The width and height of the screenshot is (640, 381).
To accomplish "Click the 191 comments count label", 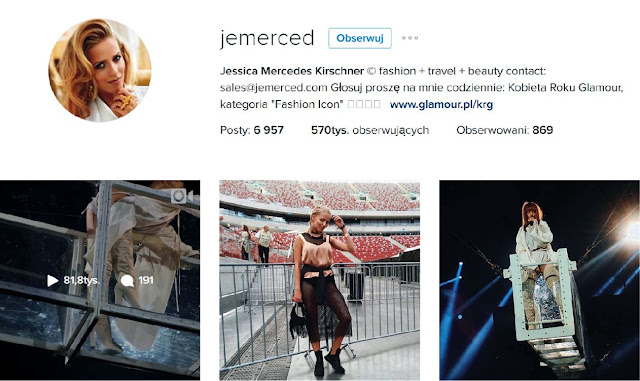I will click(x=146, y=281).
